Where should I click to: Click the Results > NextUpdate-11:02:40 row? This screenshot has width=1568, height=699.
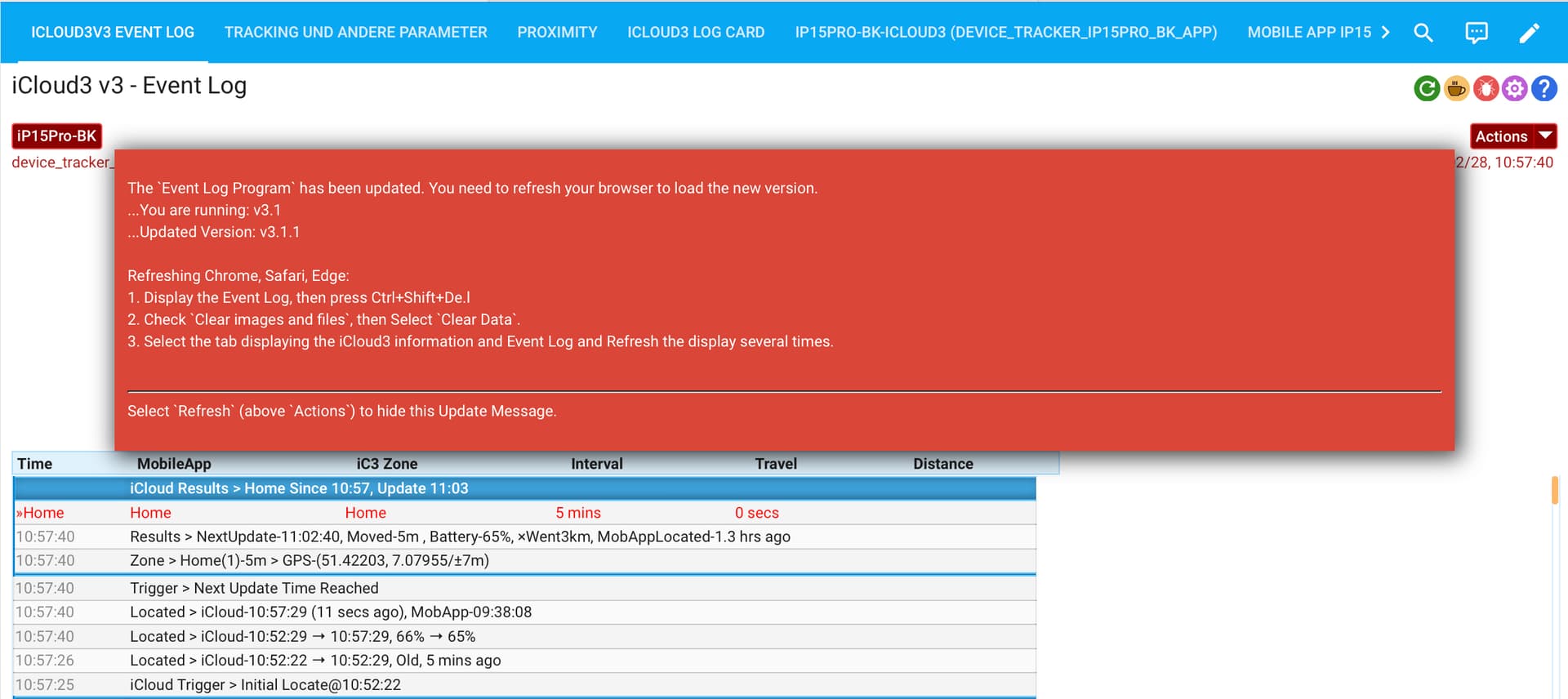pos(524,536)
